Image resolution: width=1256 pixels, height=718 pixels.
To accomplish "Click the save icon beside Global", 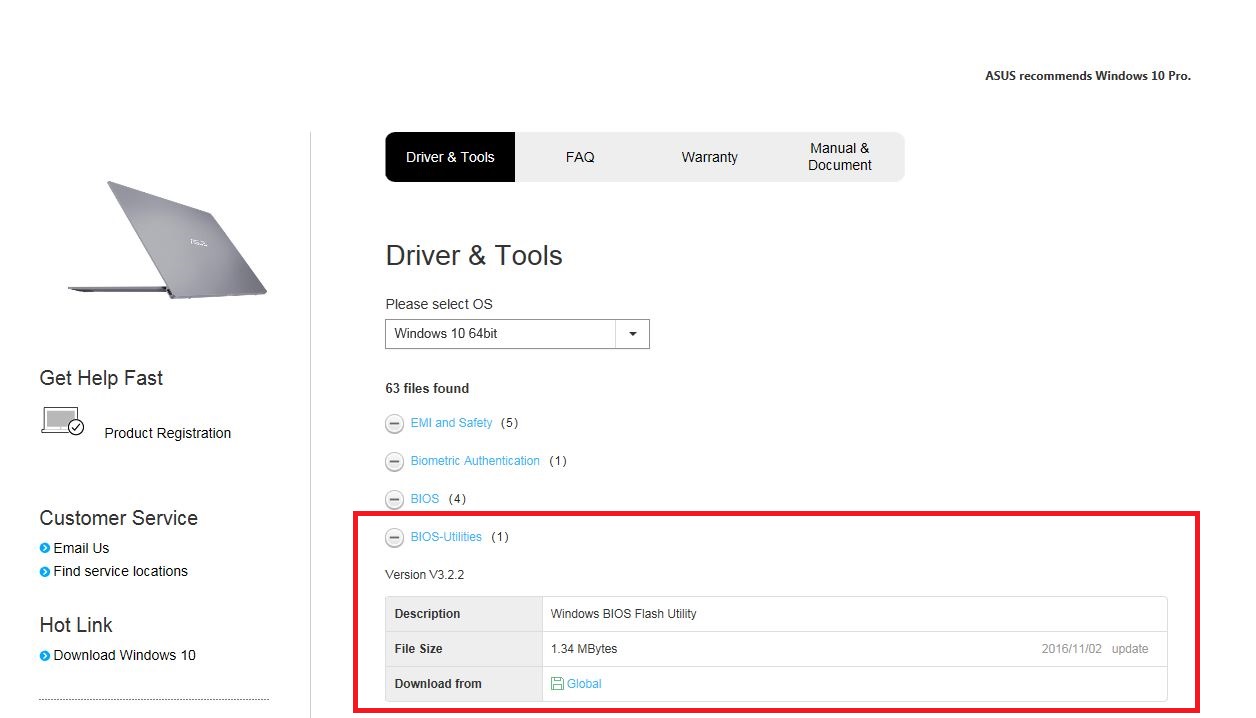I will [557, 684].
